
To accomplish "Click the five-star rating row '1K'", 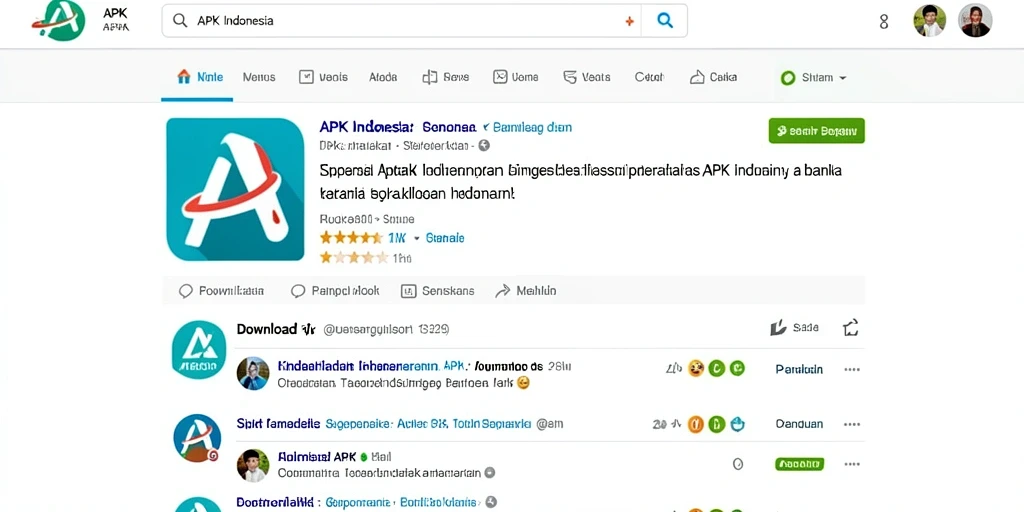I will point(362,238).
